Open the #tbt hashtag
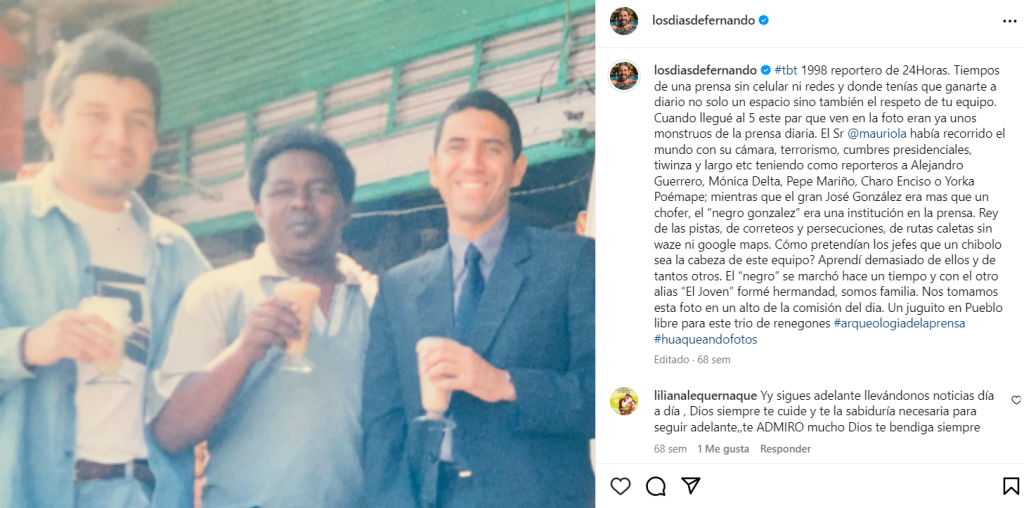The height and width of the screenshot is (508, 1024). click(786, 70)
